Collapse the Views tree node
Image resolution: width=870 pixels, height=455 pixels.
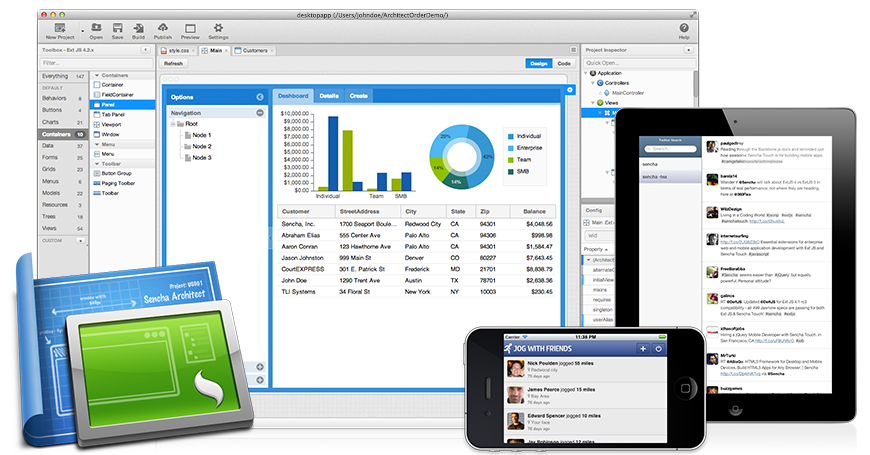tap(593, 103)
